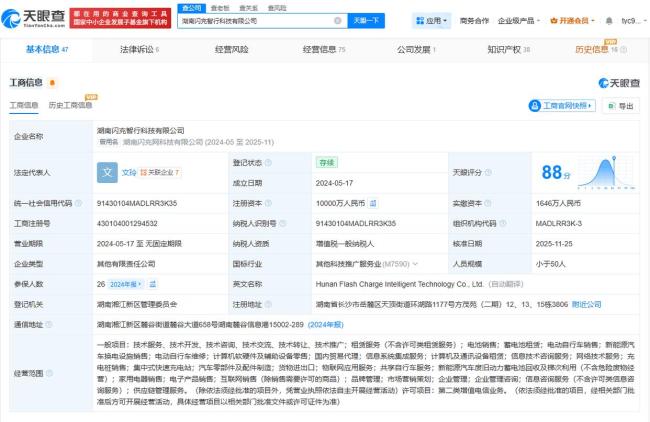Open help icon beside 实缴资本
The width and height of the screenshot is (650, 422).
(x=488, y=203)
